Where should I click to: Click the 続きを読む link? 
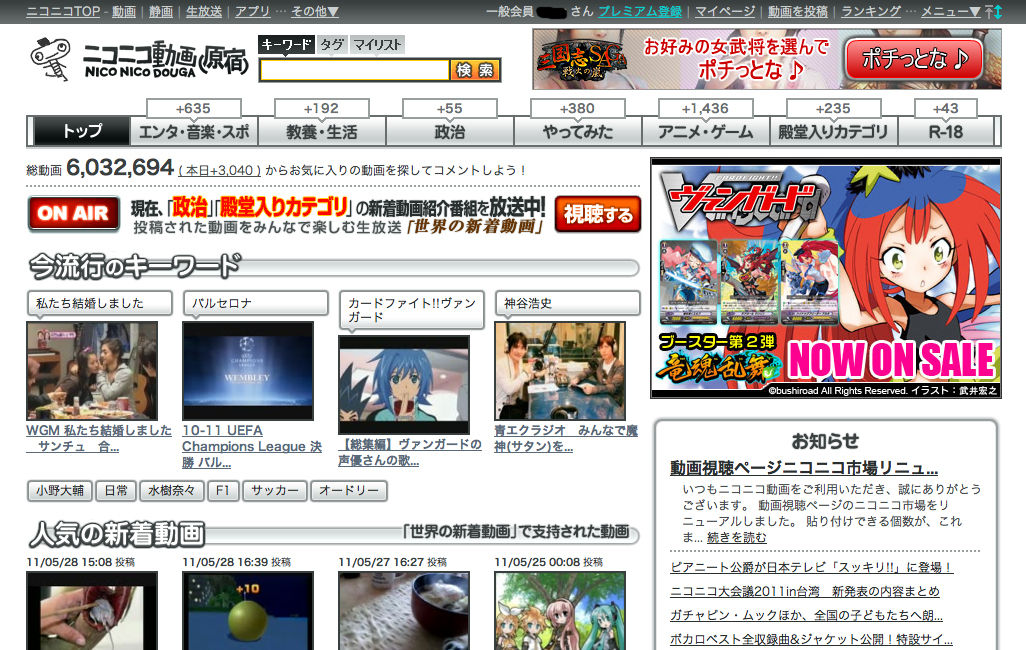737,537
